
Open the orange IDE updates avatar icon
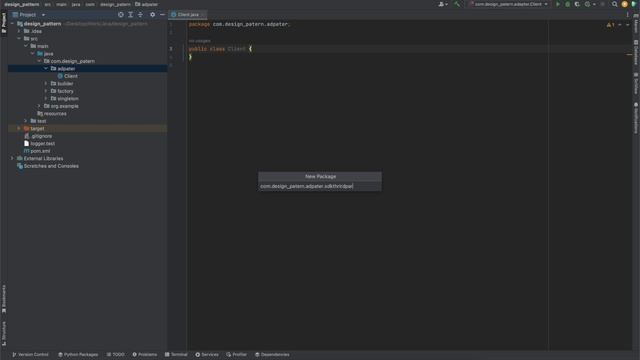pyautogui.click(x=624, y=4)
